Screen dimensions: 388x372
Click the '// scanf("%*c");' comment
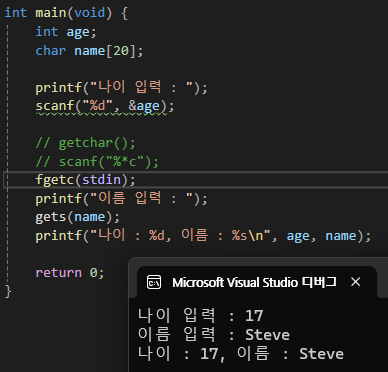97,162
